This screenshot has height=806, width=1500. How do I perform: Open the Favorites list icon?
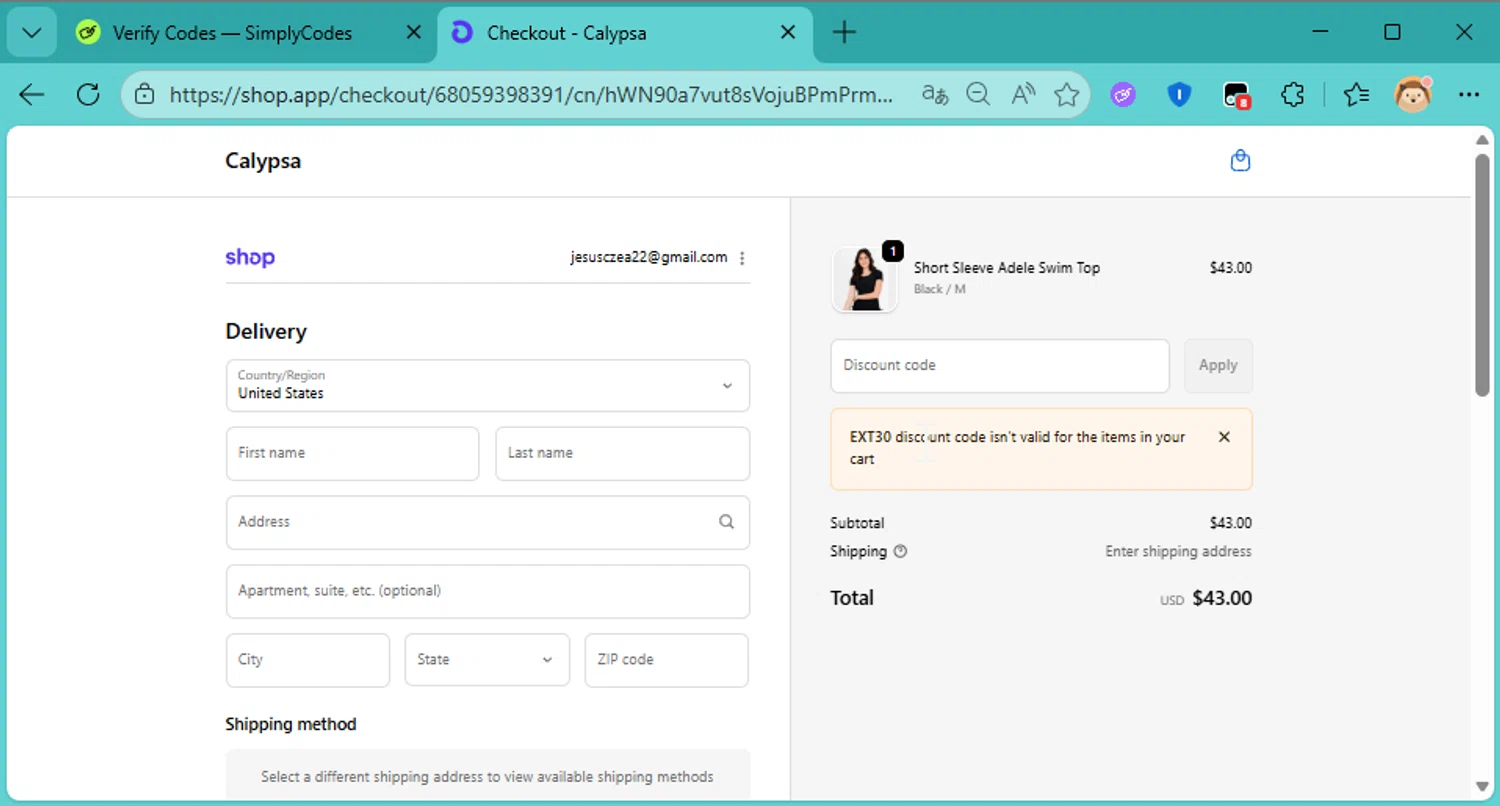point(1356,95)
